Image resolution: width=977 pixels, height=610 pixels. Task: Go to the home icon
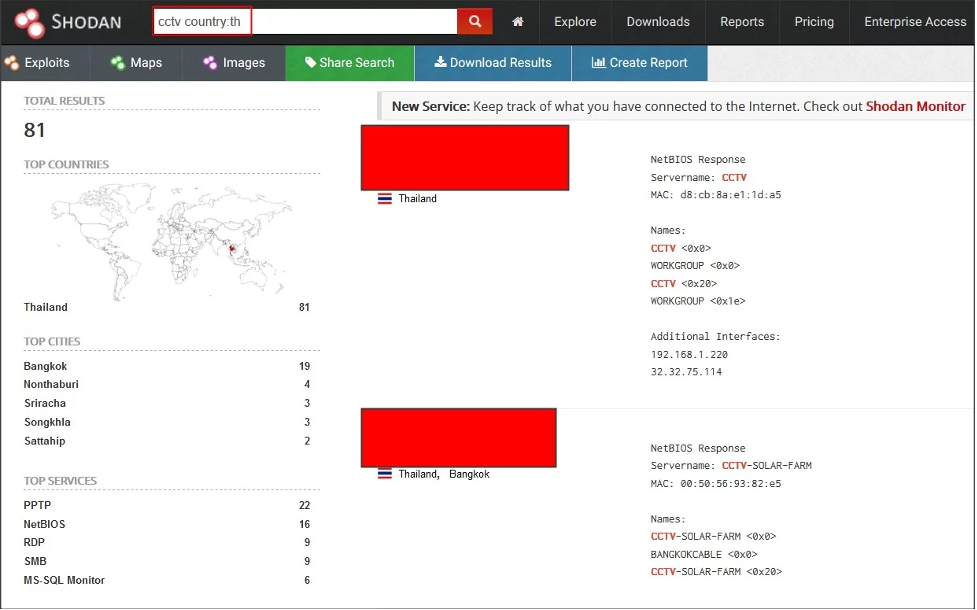[517, 22]
